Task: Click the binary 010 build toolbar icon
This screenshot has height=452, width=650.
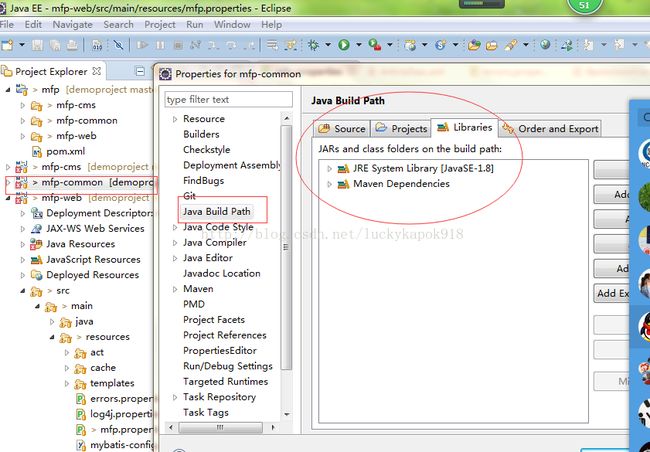Action: (x=97, y=44)
